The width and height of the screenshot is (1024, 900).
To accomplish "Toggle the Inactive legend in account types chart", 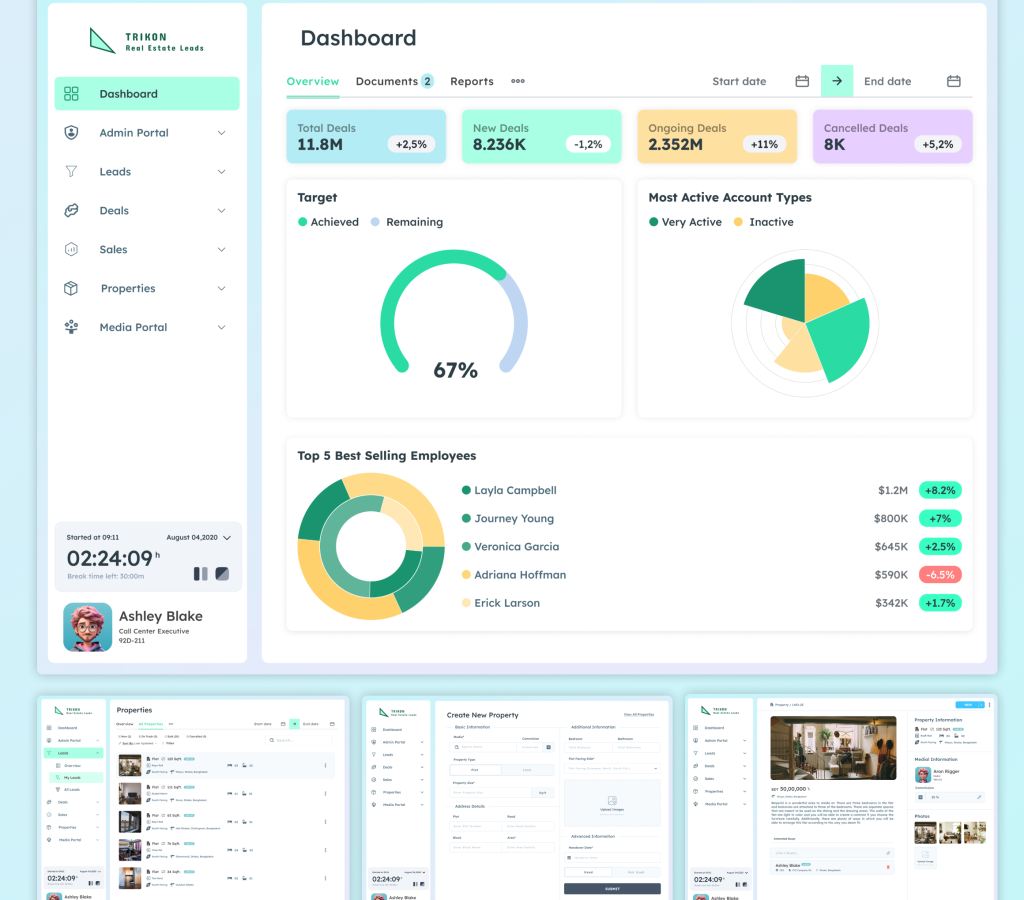I will [764, 221].
